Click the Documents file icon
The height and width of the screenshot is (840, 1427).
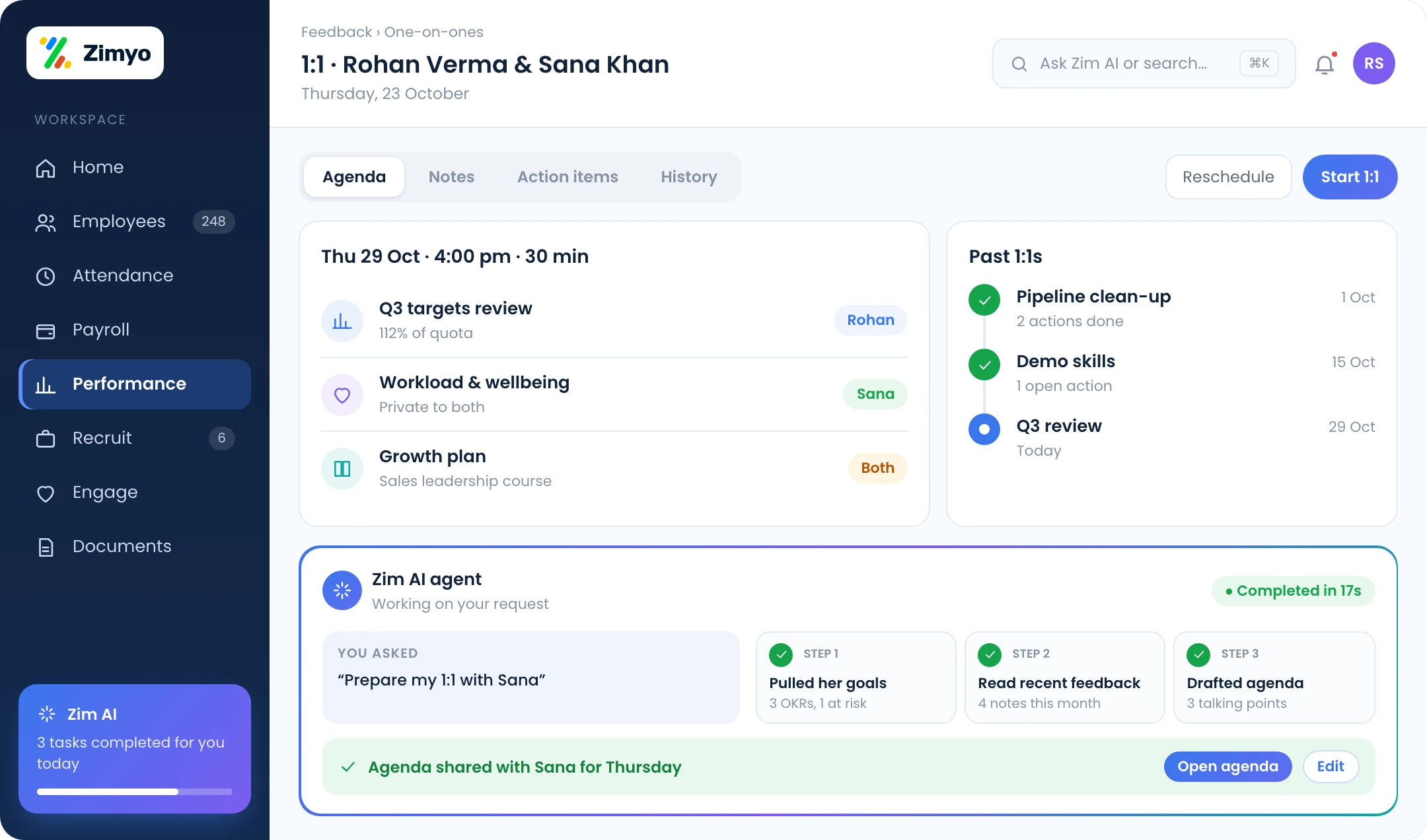coord(46,547)
